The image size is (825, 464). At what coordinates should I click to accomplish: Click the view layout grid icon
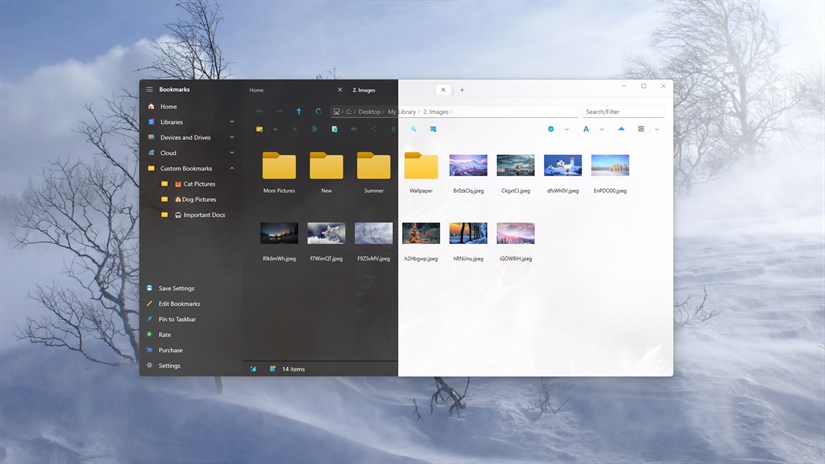(641, 129)
